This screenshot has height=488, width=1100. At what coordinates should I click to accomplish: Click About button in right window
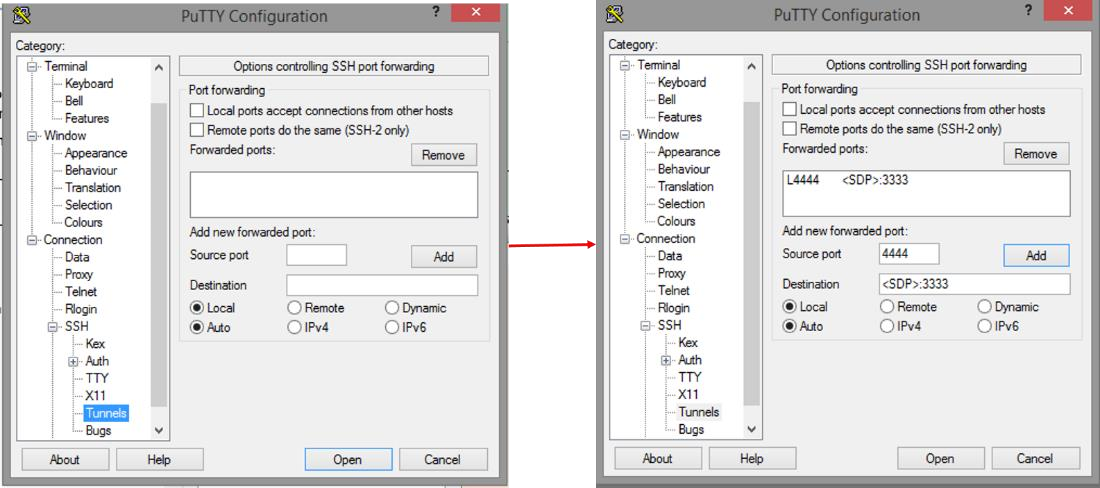click(x=657, y=459)
